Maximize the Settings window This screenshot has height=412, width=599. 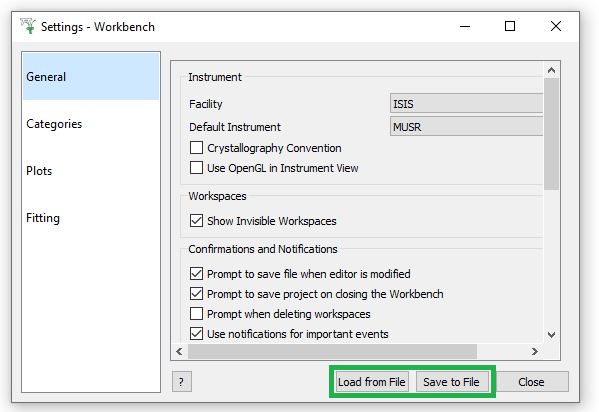pos(510,26)
